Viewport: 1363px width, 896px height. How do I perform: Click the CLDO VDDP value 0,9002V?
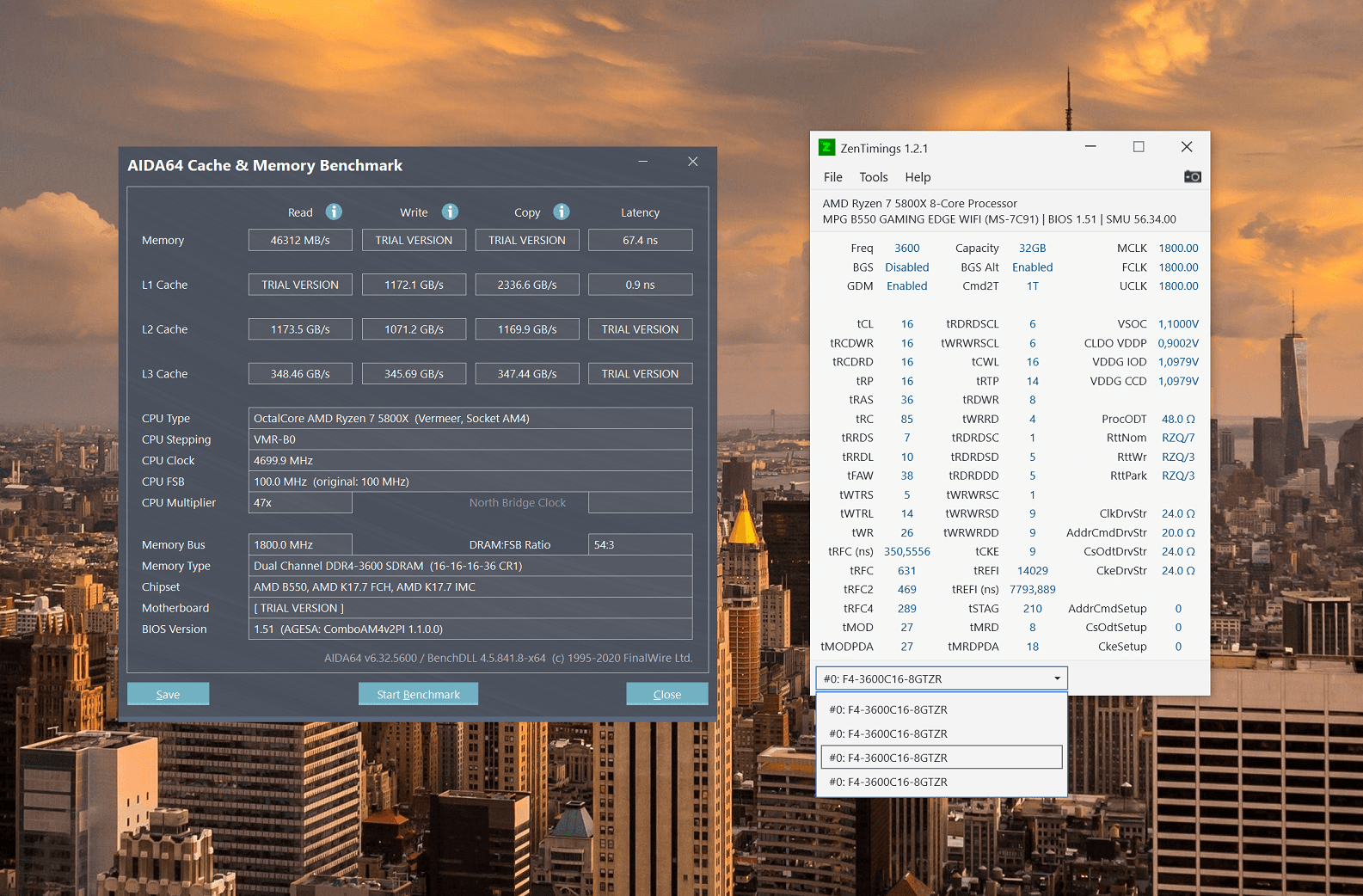coord(1178,343)
